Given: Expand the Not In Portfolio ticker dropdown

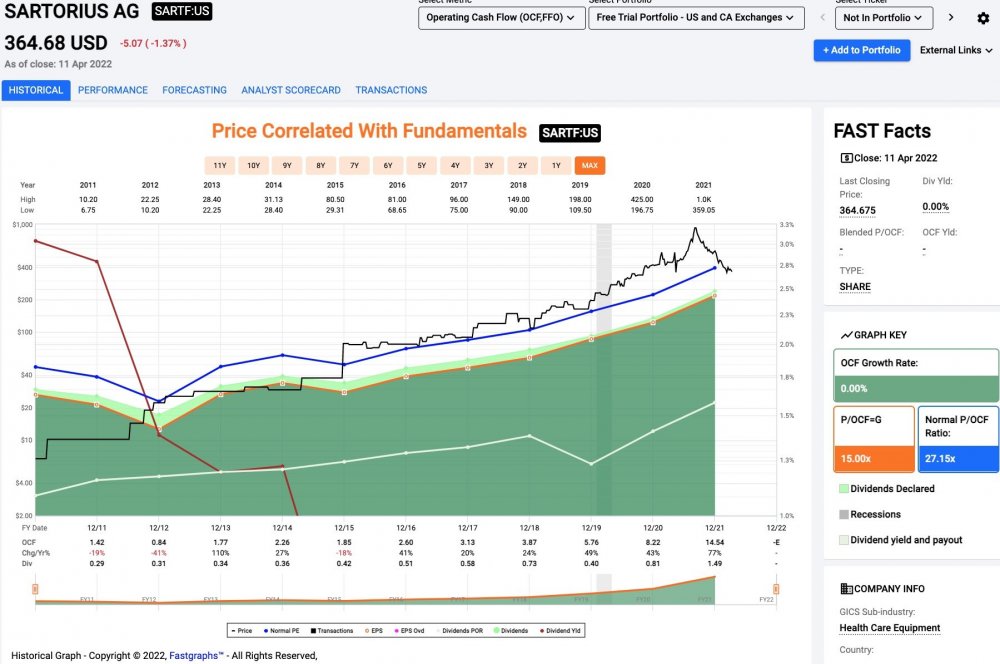Looking at the screenshot, I should [883, 17].
